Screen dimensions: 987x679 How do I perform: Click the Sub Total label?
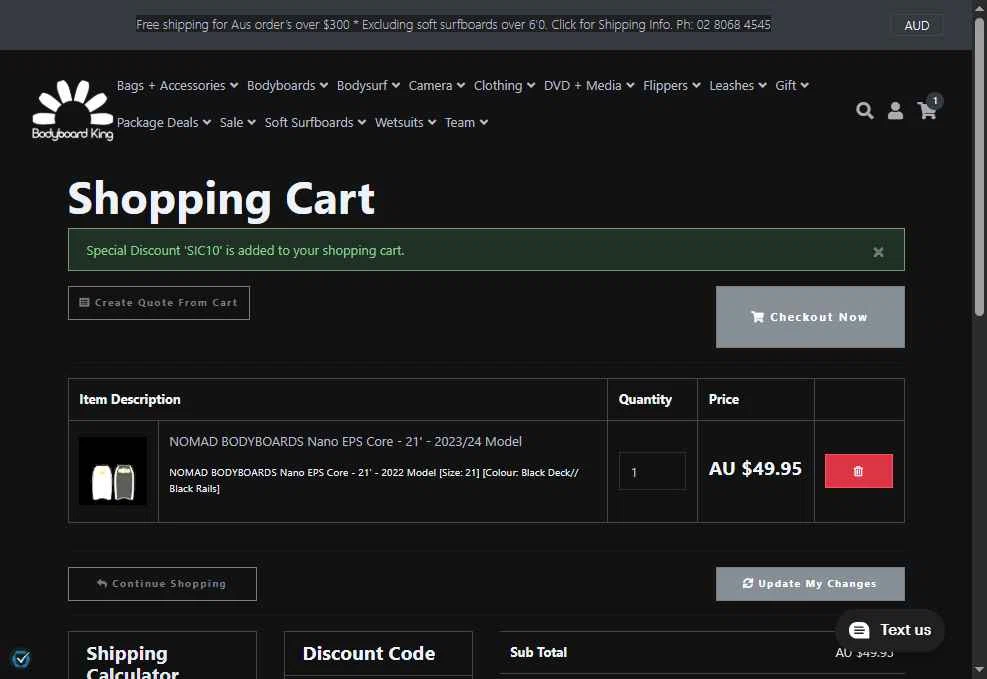(x=538, y=653)
